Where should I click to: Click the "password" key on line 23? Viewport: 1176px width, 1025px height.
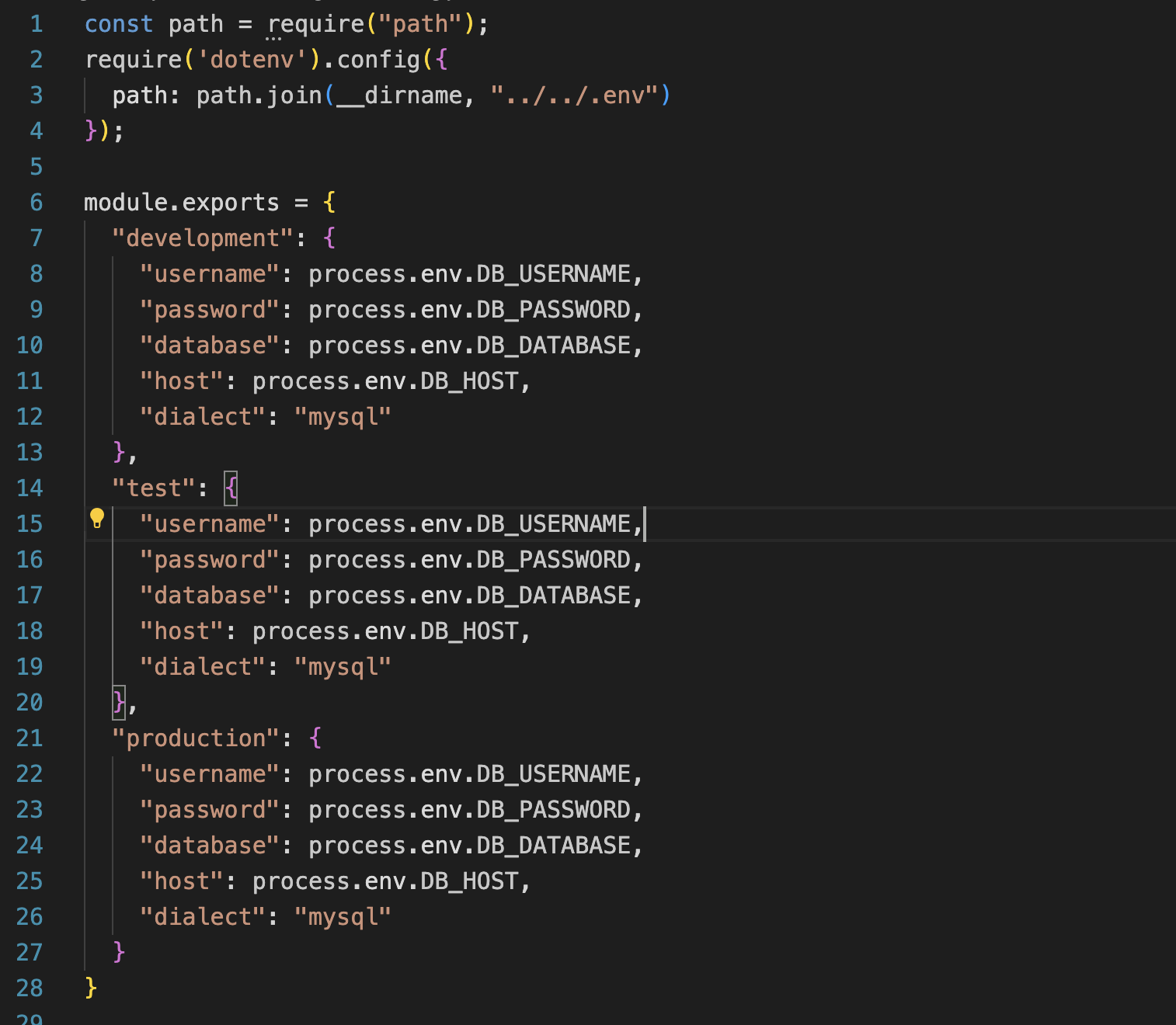(x=208, y=809)
